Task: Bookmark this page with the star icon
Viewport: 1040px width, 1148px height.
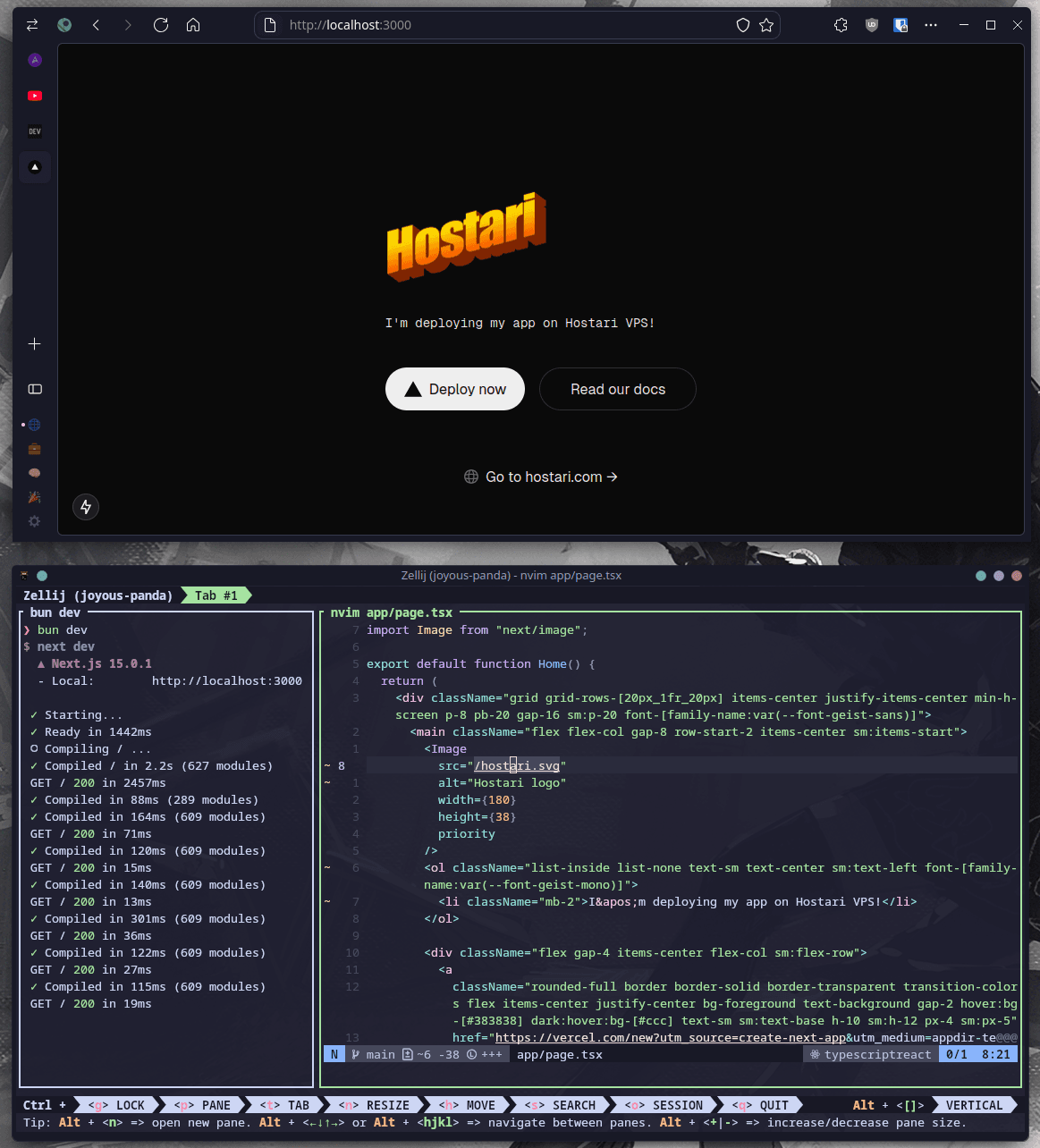Action: [x=766, y=25]
